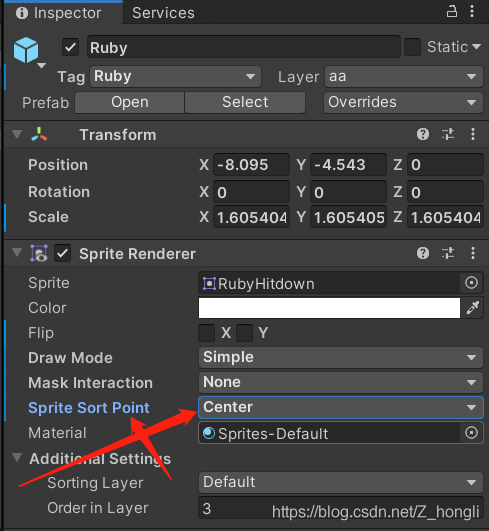Image resolution: width=489 pixels, height=531 pixels.
Task: Click the Position X field
Action: pyautogui.click(x=251, y=165)
